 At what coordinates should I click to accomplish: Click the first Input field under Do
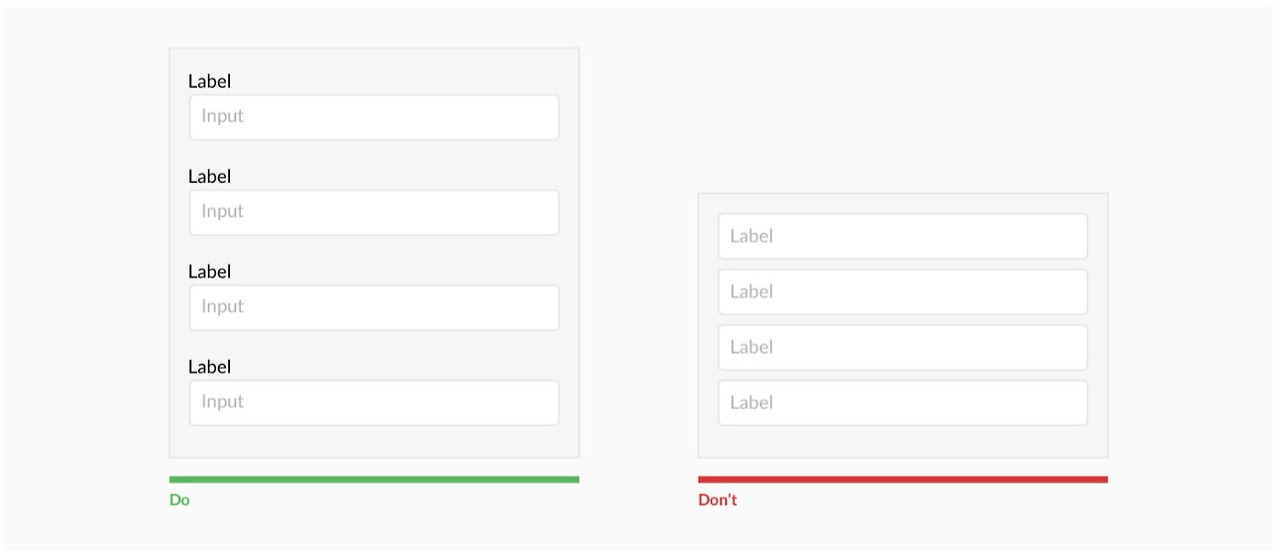(x=374, y=117)
